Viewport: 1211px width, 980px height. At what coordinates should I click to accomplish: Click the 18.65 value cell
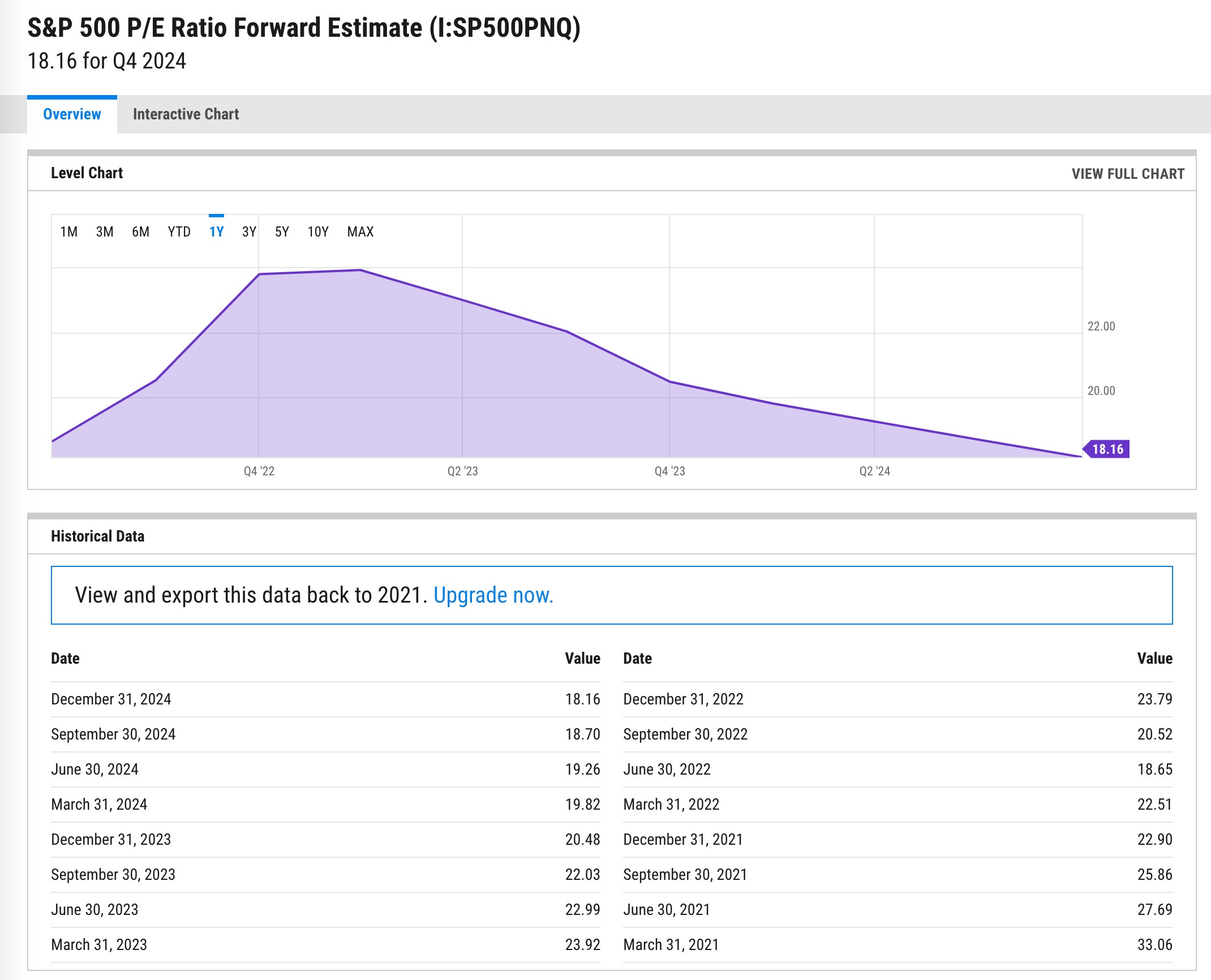coord(1155,770)
